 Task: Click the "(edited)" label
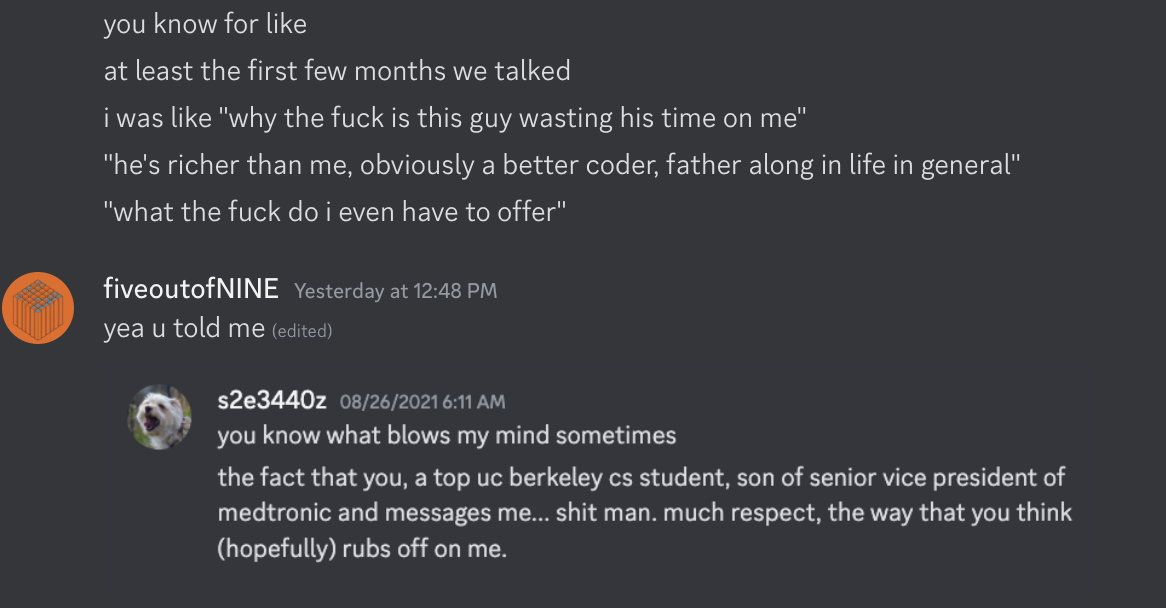pyautogui.click(x=302, y=330)
